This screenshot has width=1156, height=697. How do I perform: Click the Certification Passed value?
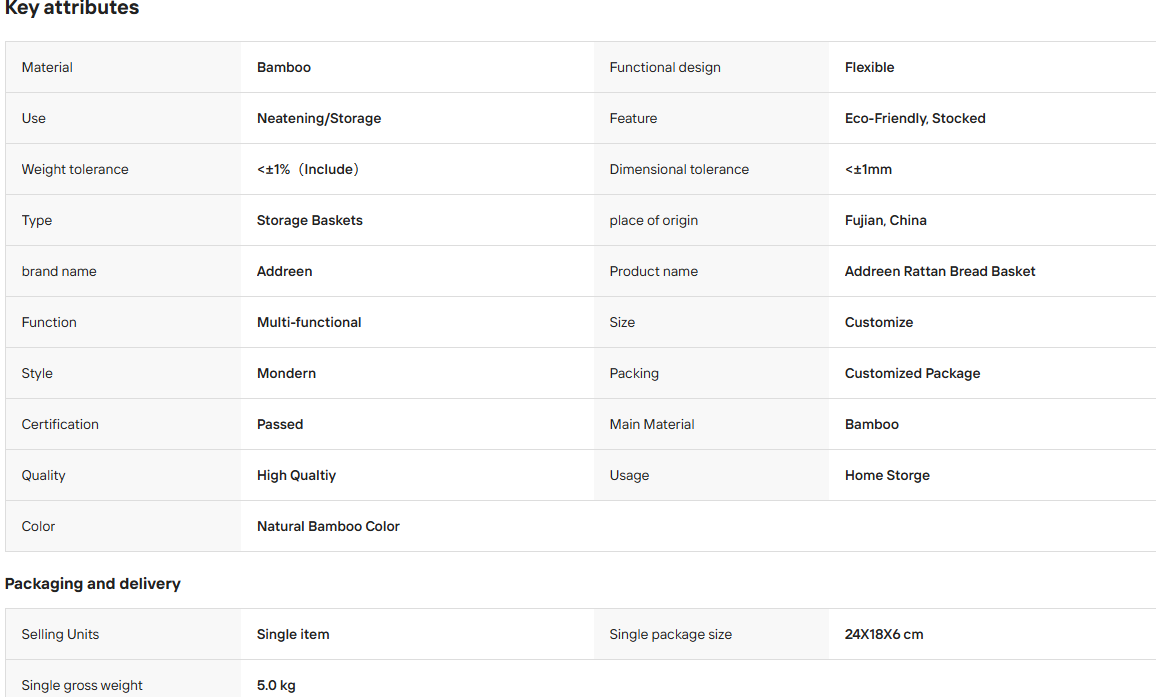(280, 423)
